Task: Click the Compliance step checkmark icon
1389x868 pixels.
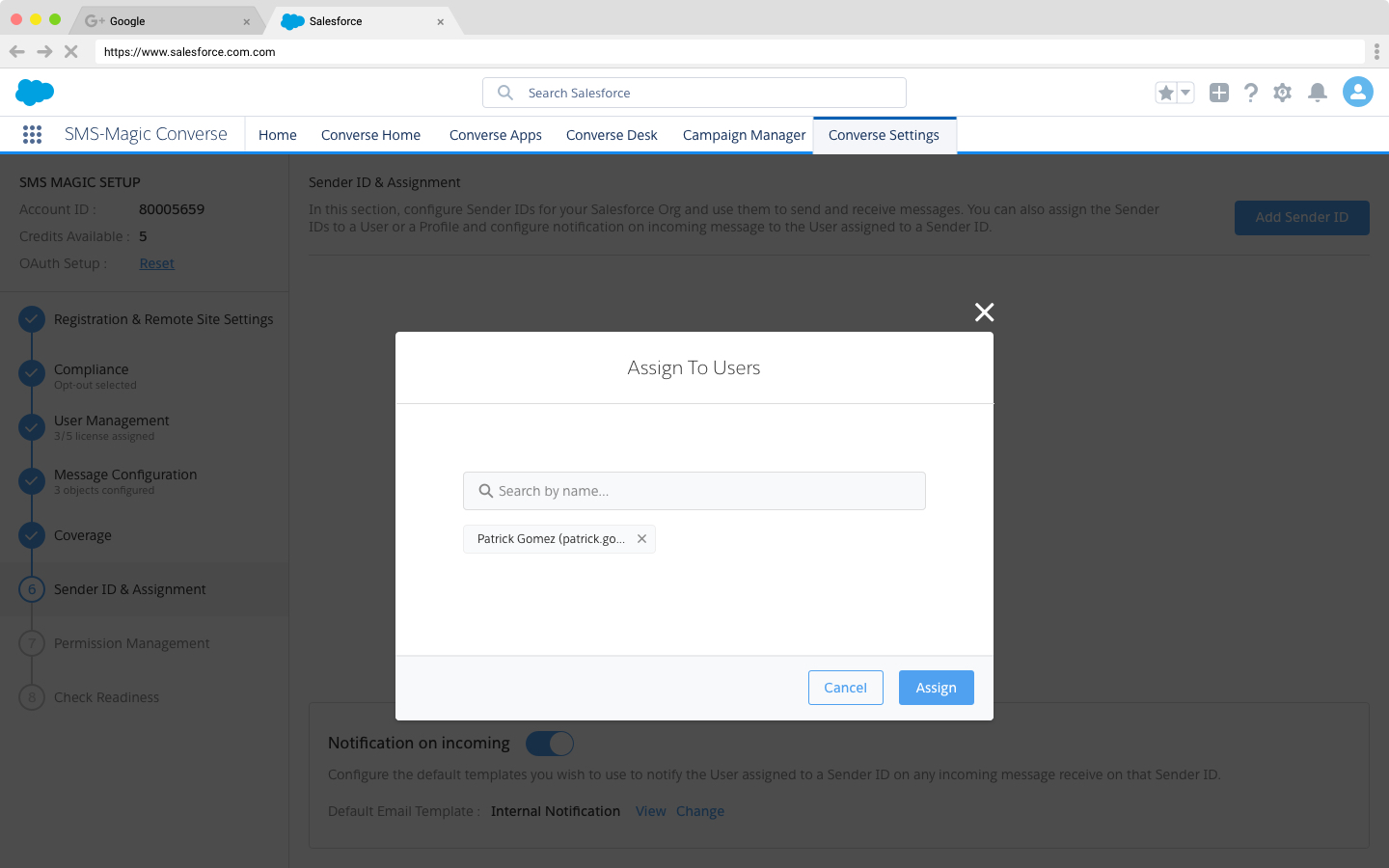Action: click(32, 373)
